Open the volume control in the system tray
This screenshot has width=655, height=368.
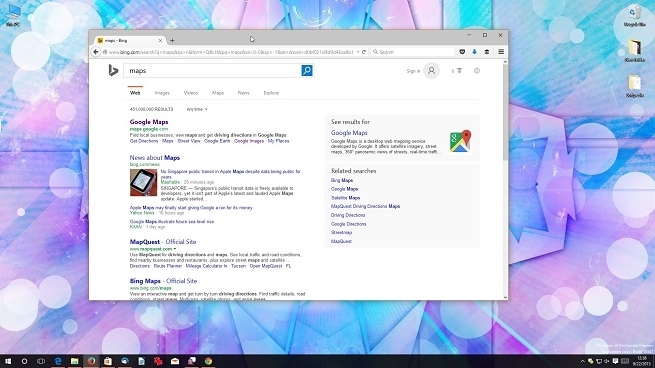coord(607,361)
